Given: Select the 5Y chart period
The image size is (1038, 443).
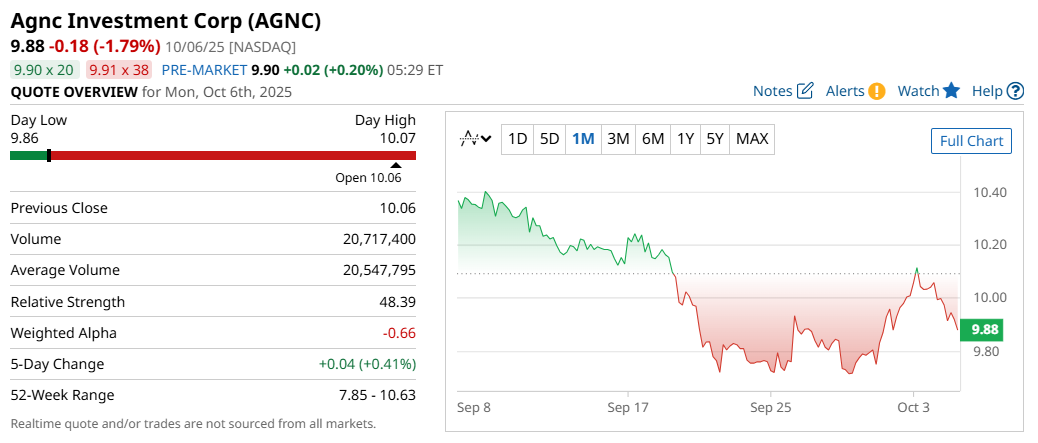Looking at the screenshot, I should tap(714, 139).
